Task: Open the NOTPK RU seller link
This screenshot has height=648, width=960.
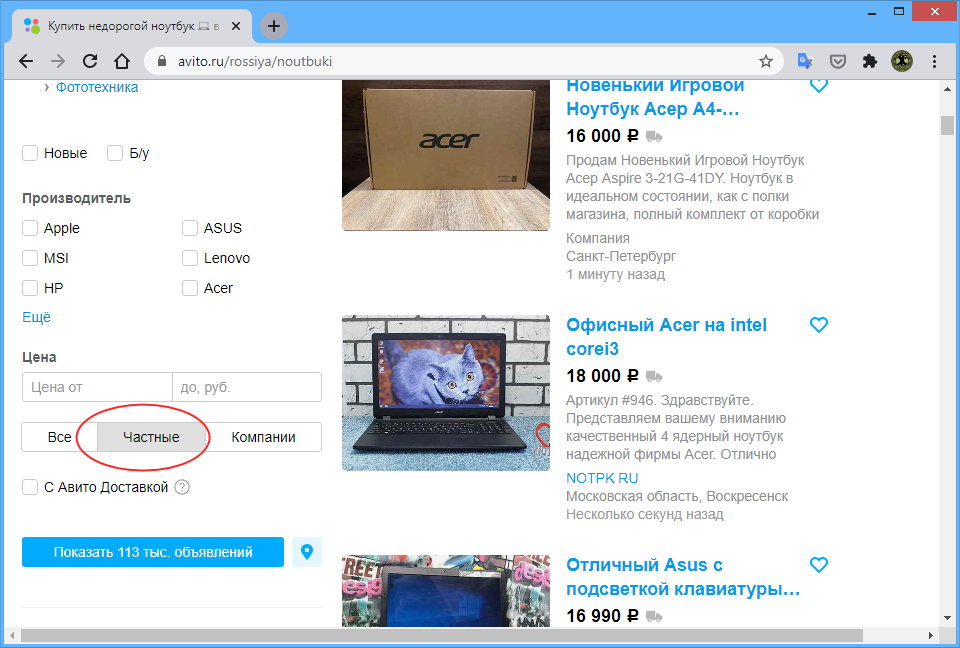Action: pos(602,478)
